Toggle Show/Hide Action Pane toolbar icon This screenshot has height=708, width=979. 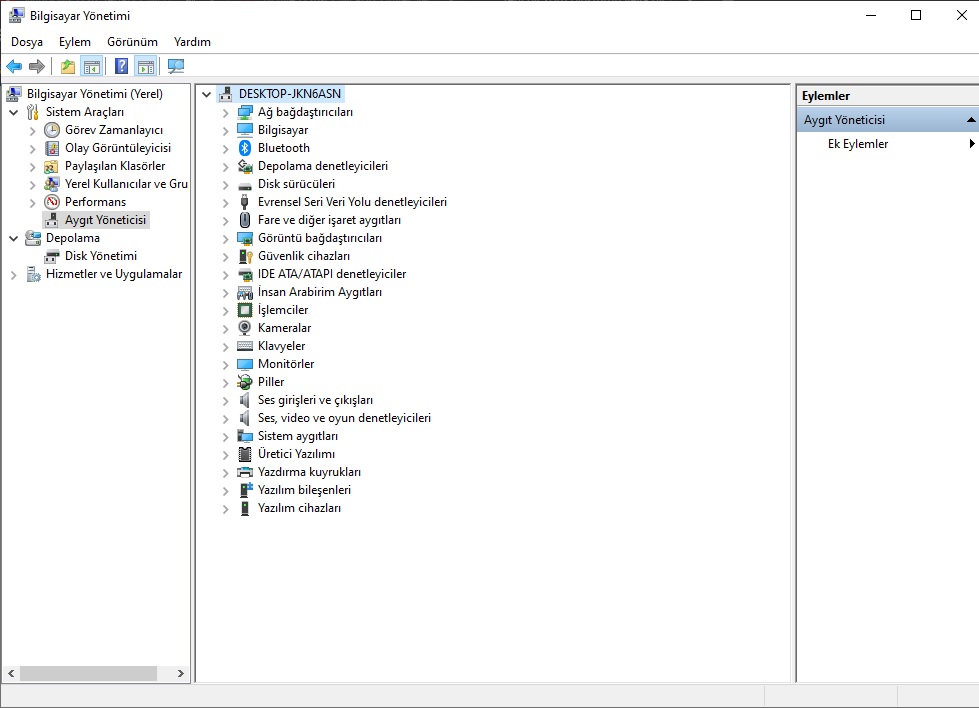pos(146,66)
